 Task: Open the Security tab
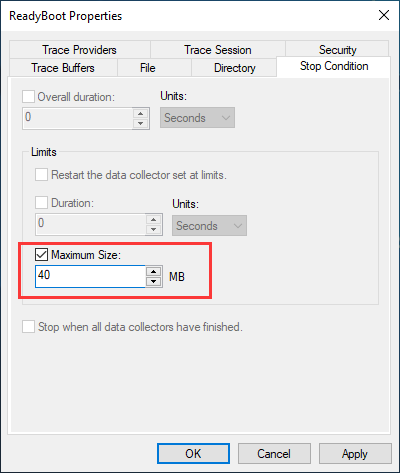click(337, 50)
